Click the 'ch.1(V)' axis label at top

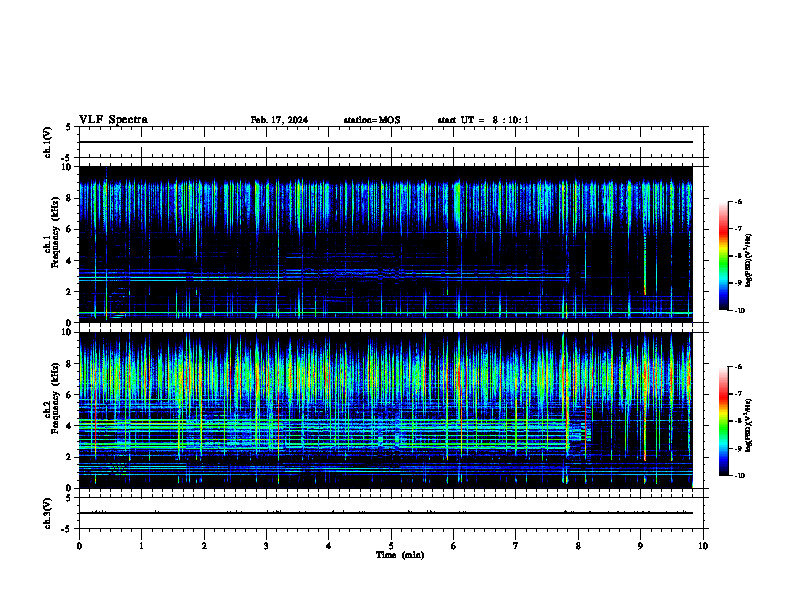(x=48, y=142)
